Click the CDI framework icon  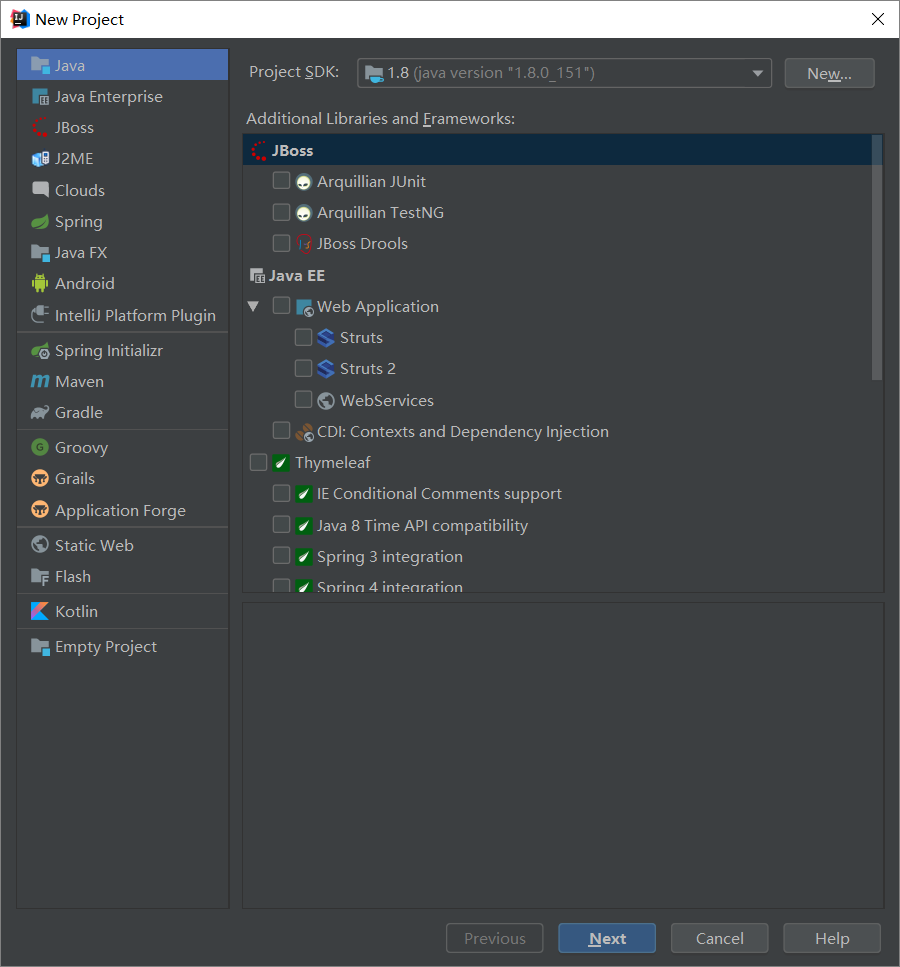pyautogui.click(x=304, y=432)
